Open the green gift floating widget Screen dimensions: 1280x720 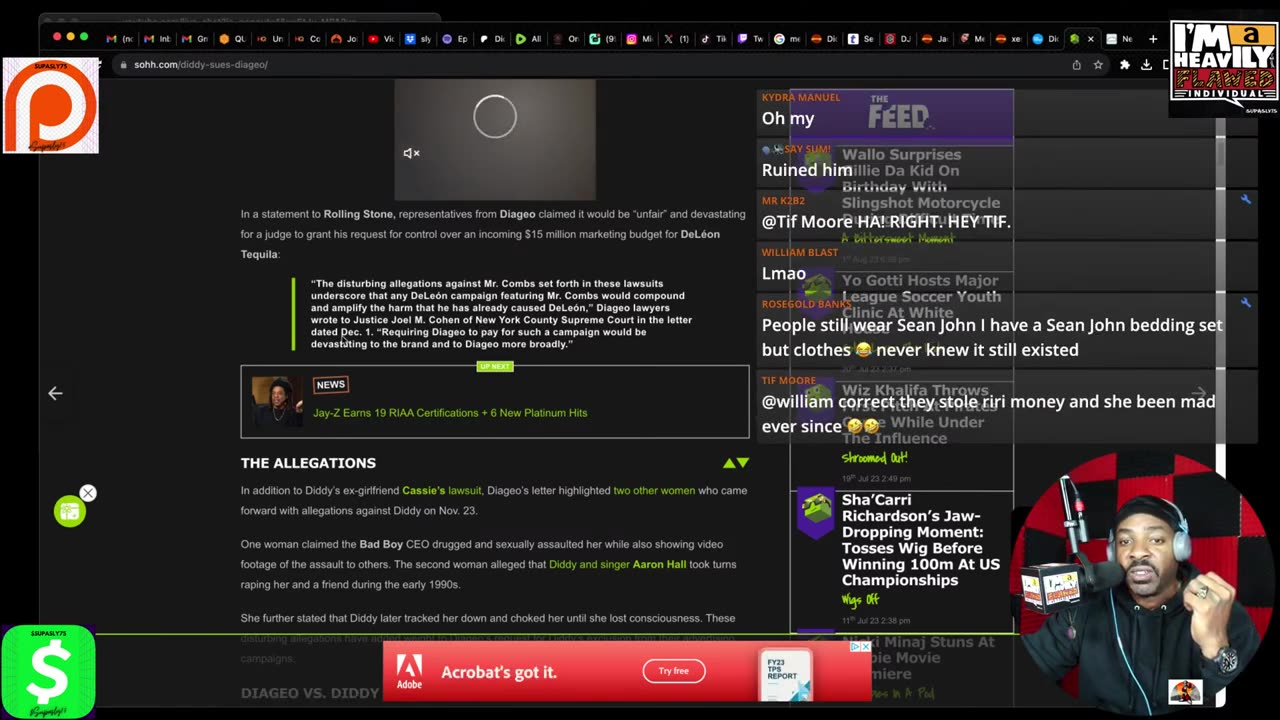(69, 512)
